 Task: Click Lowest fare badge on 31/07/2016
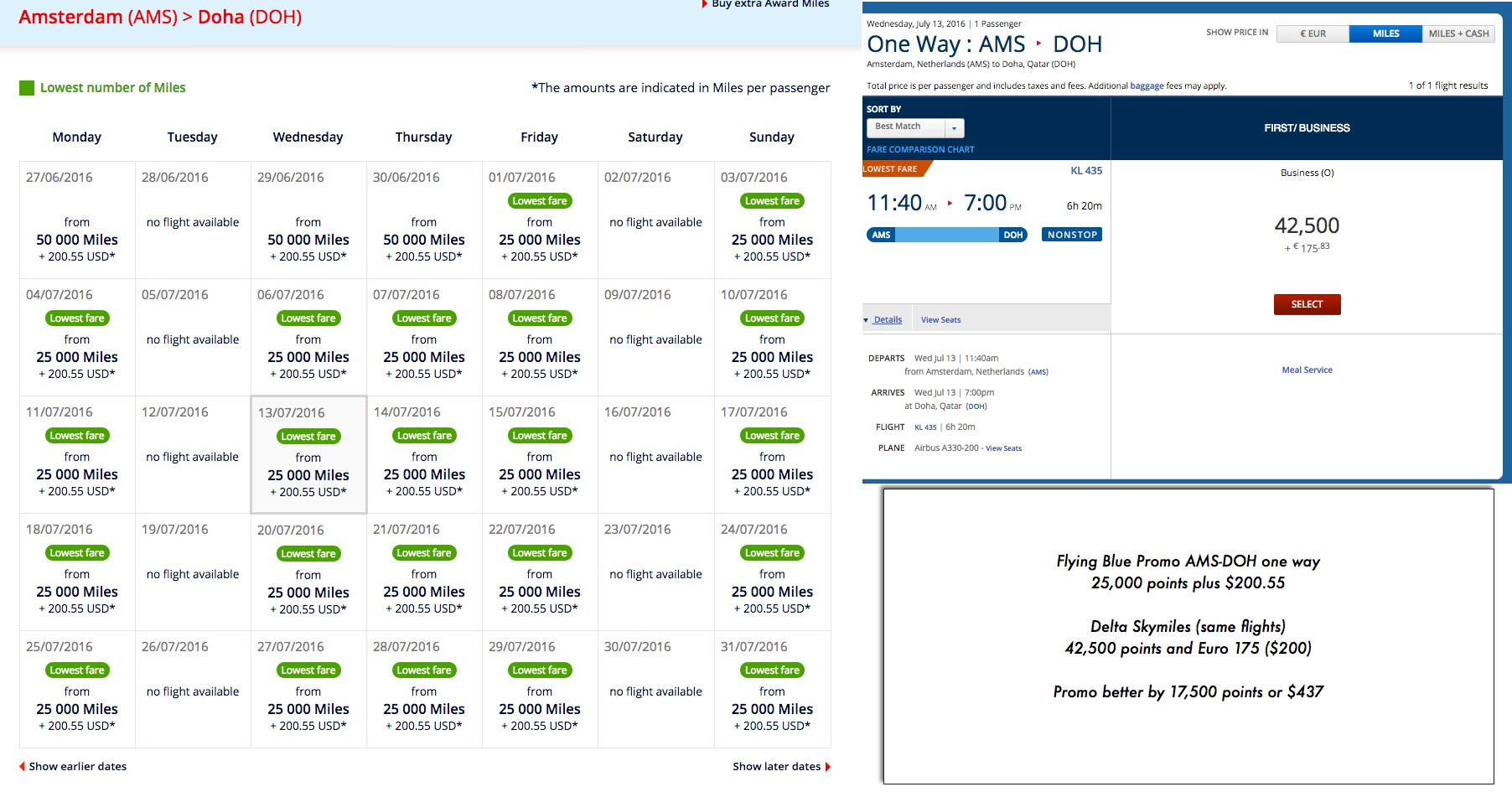pos(772,670)
